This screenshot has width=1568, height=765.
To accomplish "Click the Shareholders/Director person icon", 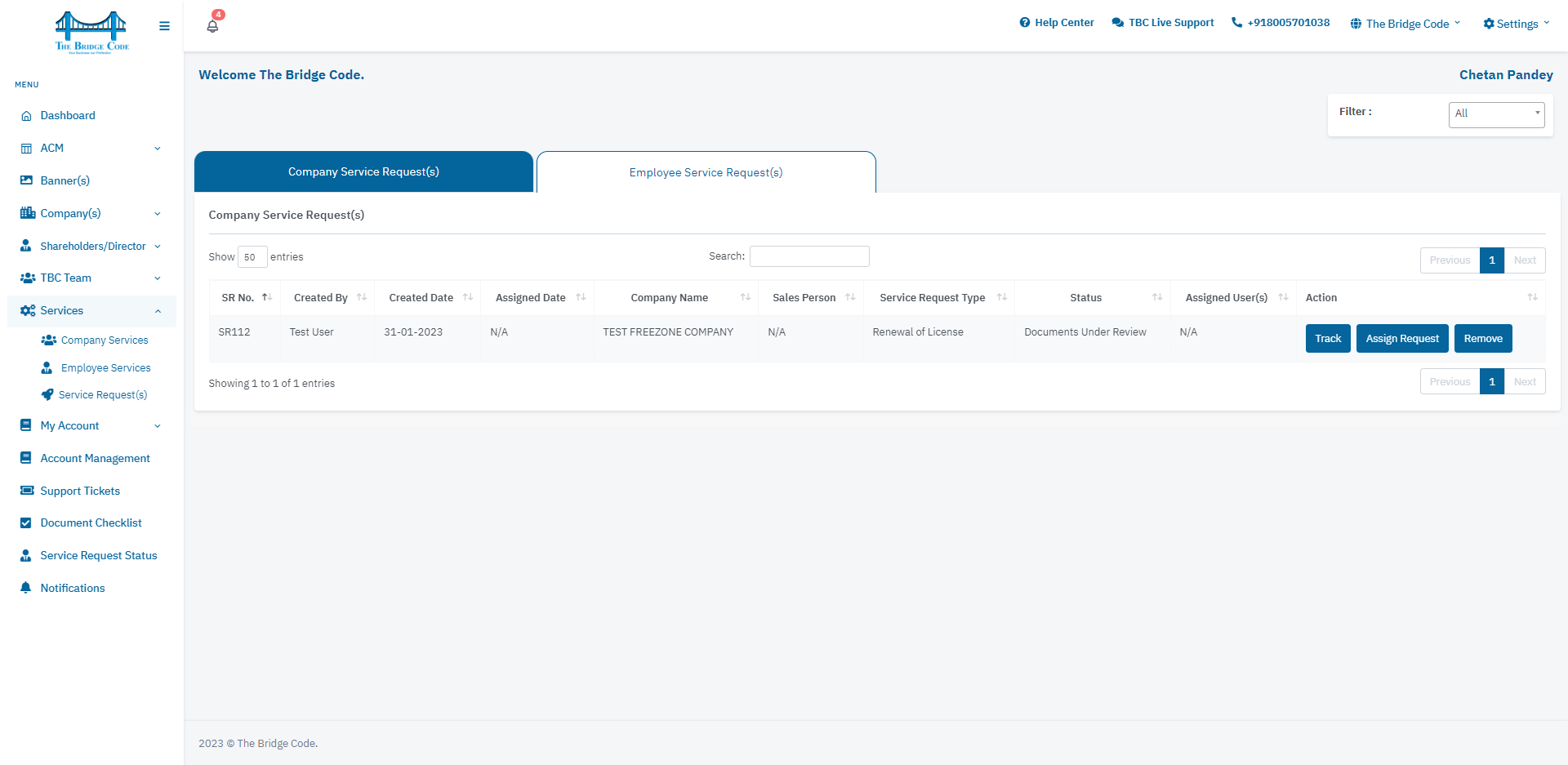I will [x=26, y=246].
